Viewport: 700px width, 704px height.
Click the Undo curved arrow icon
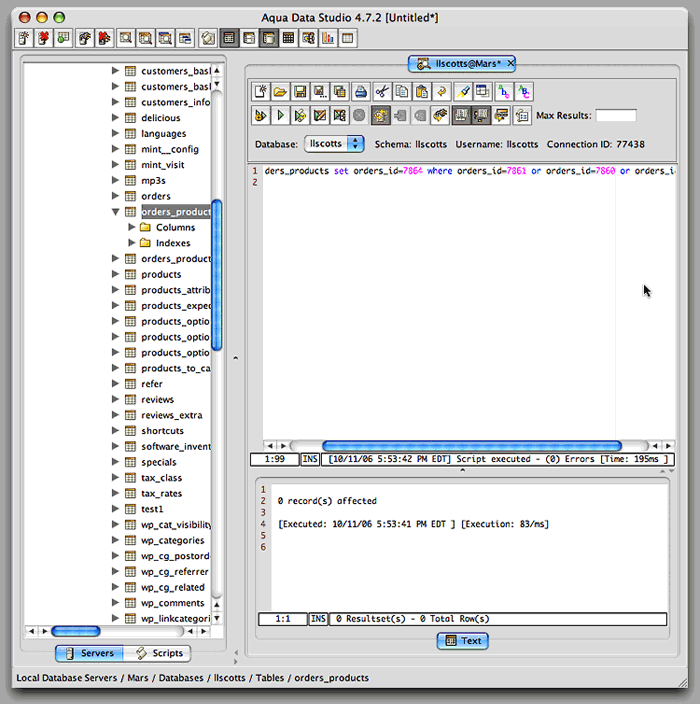441,92
